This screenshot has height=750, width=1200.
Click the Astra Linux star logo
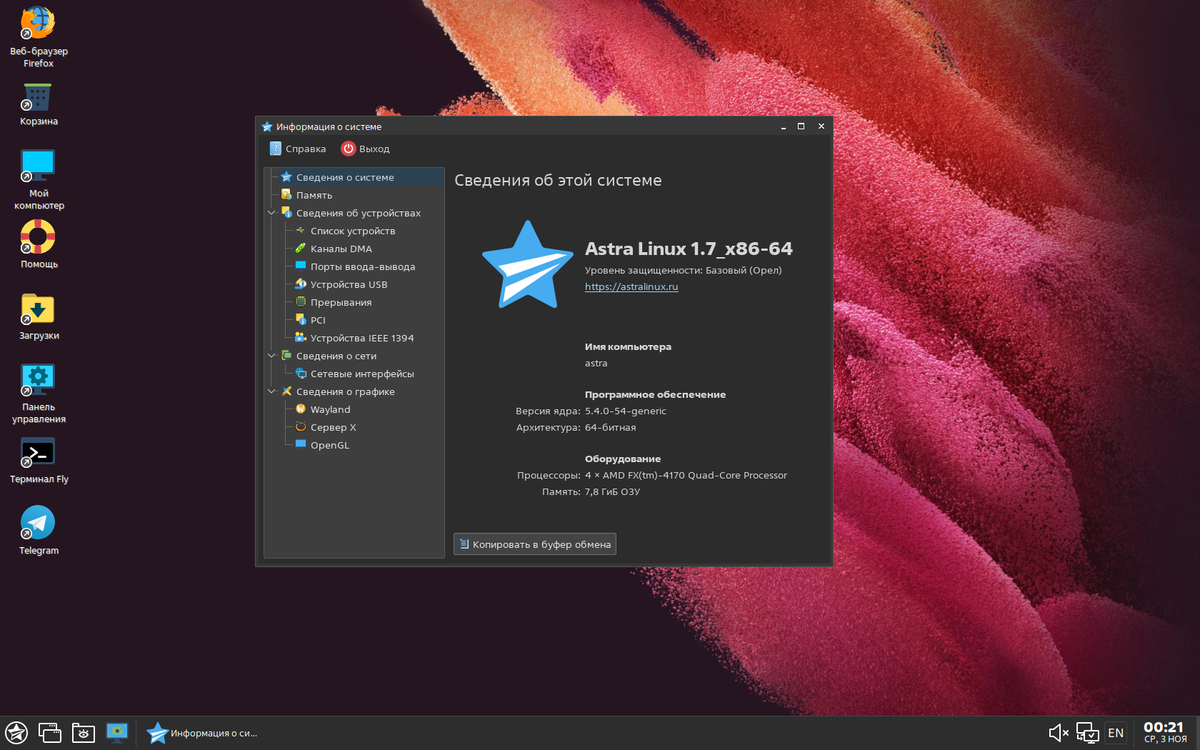pyautogui.click(x=527, y=265)
